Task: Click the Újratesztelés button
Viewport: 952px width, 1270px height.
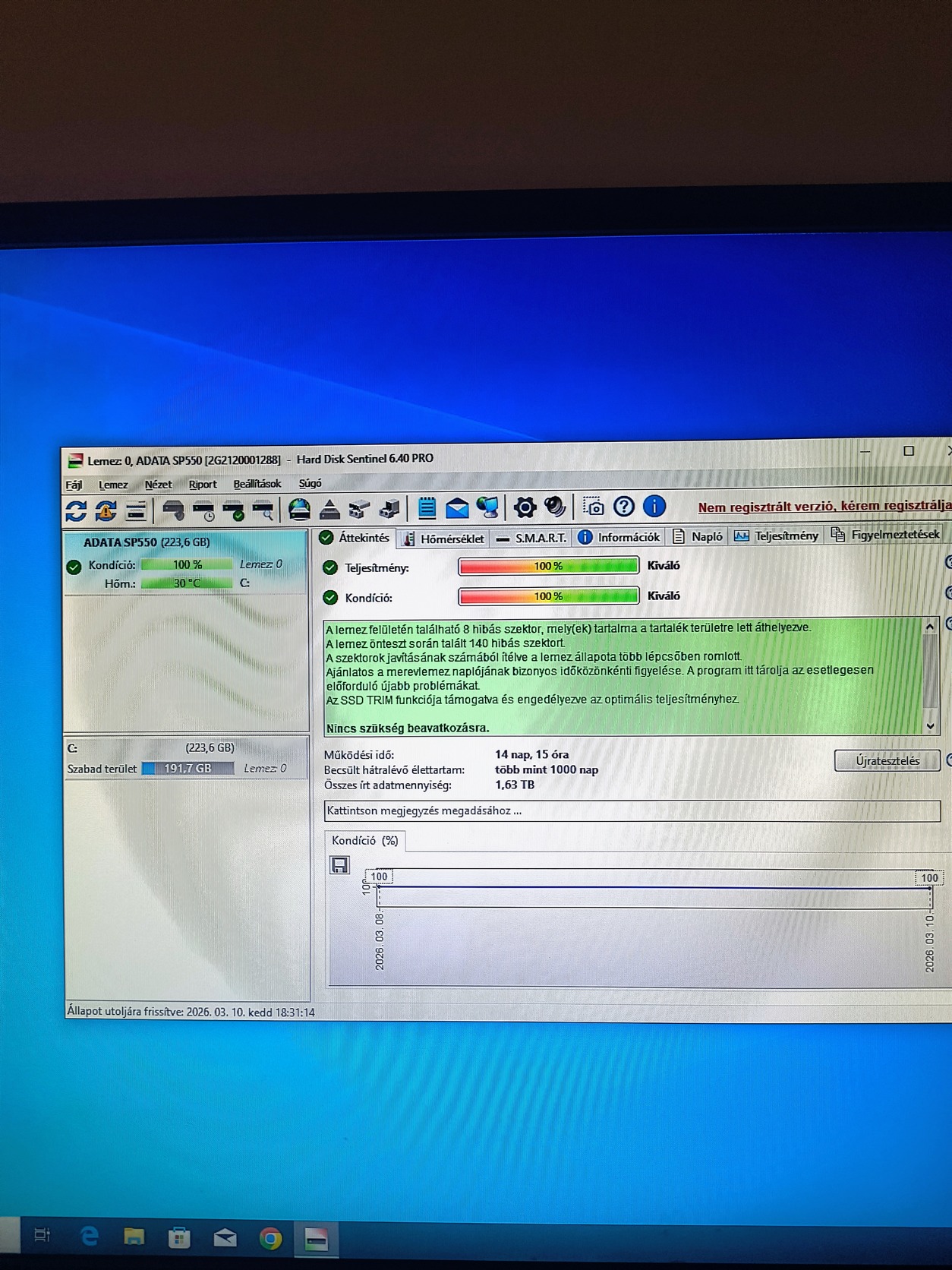Action: (x=887, y=760)
